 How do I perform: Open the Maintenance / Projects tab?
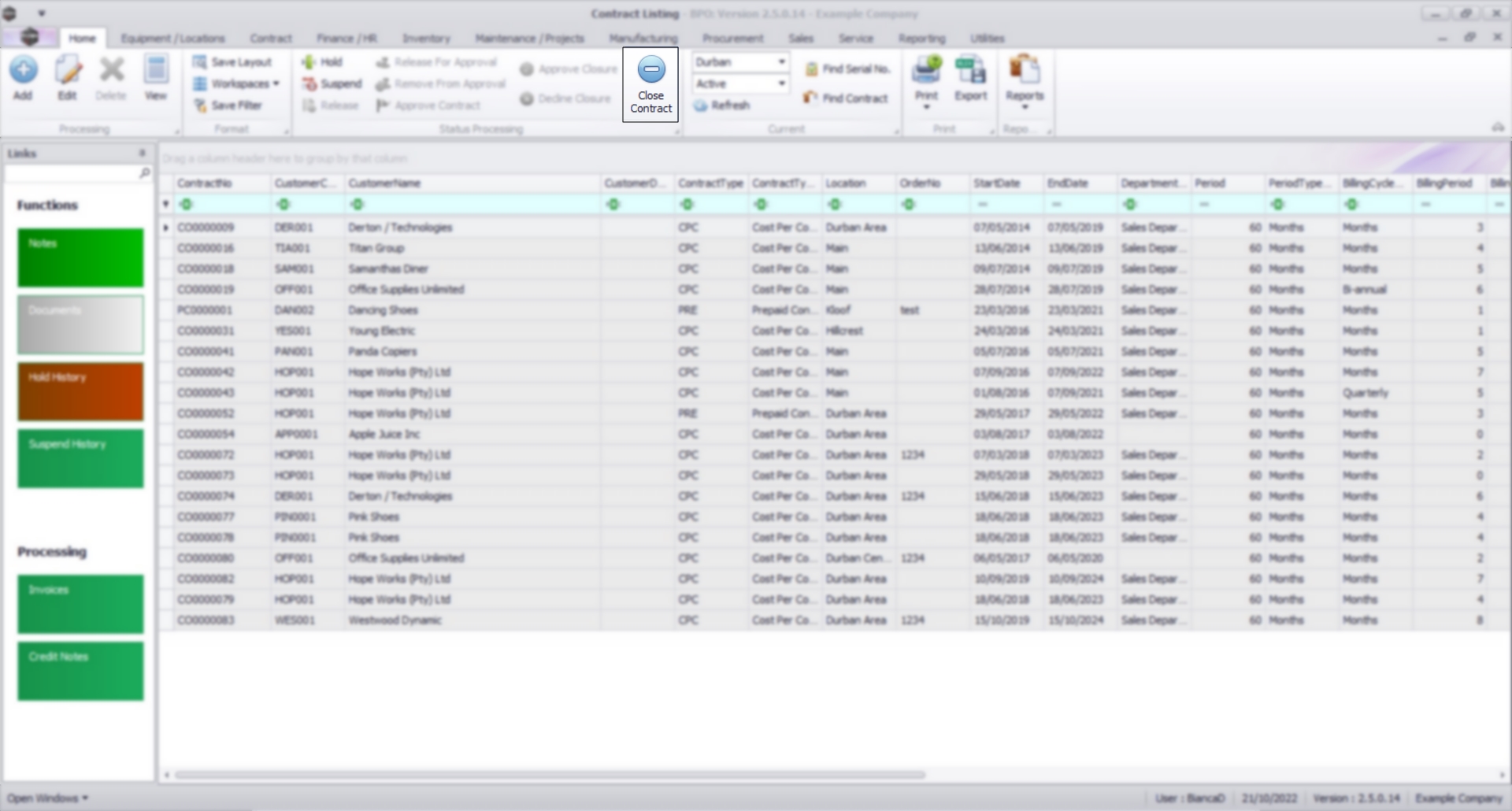click(529, 38)
